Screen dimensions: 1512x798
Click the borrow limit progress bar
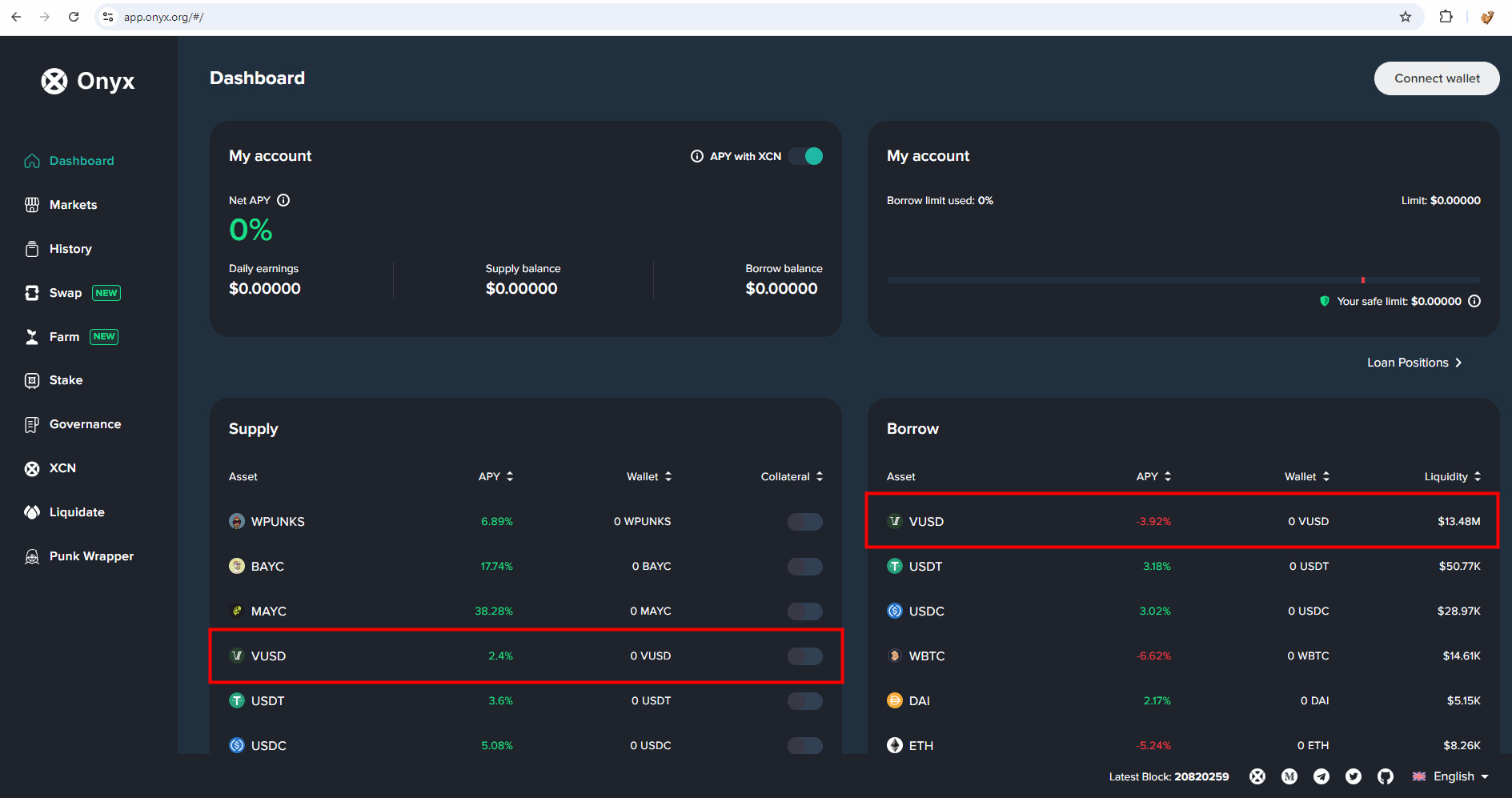[1183, 280]
